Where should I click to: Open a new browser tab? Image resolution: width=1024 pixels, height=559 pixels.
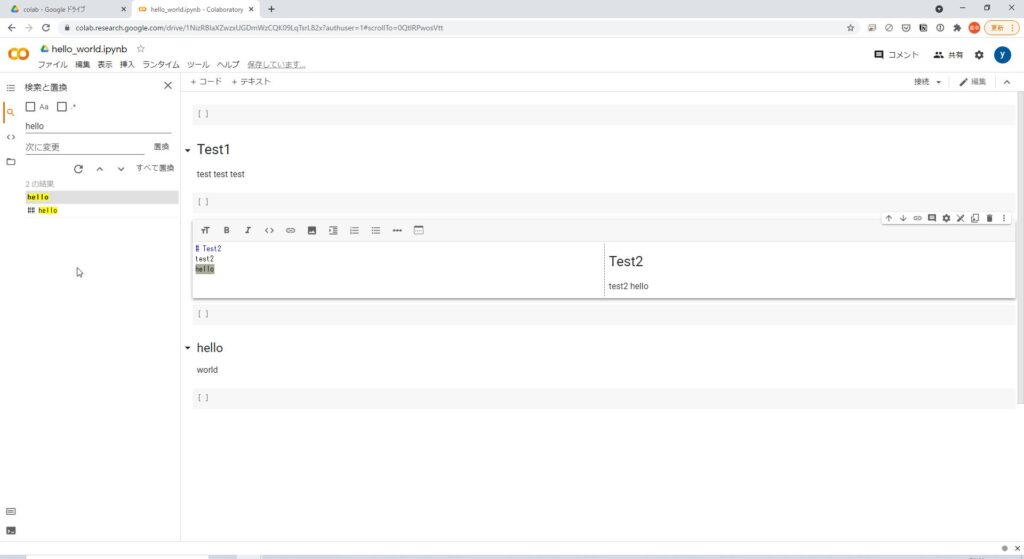tap(272, 9)
